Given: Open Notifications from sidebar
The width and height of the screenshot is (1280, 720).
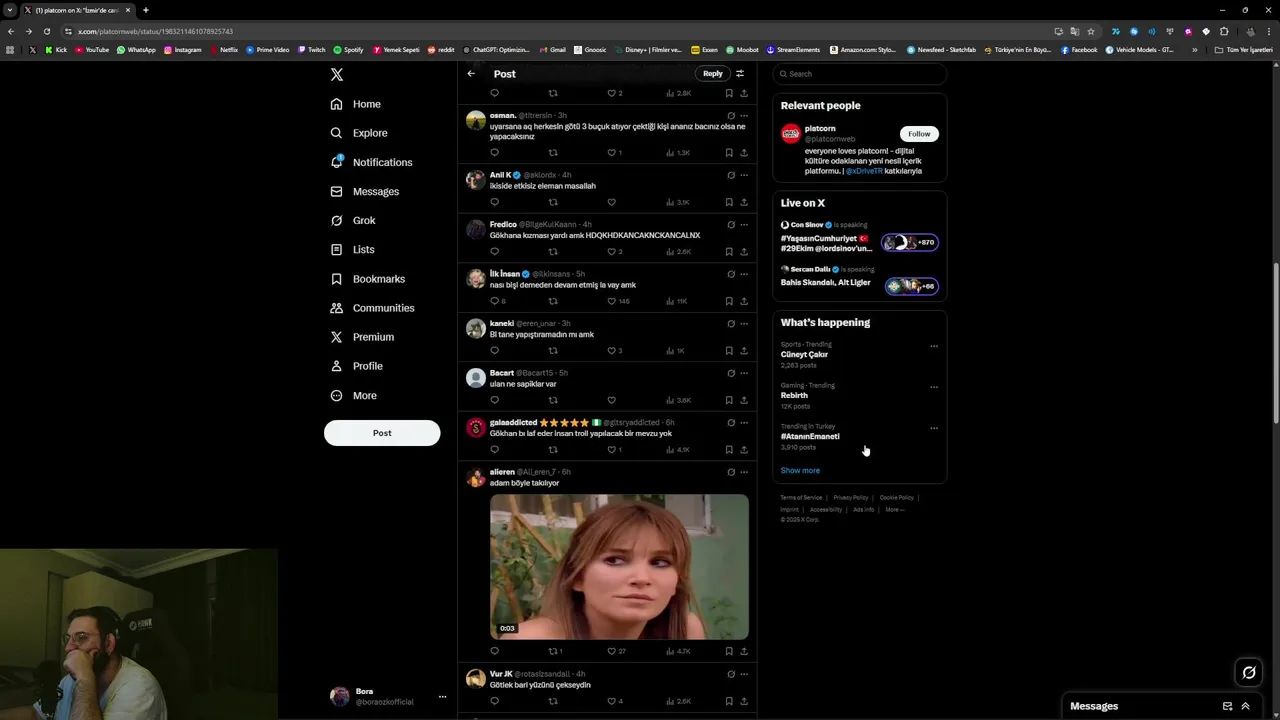Looking at the screenshot, I should pos(372,162).
